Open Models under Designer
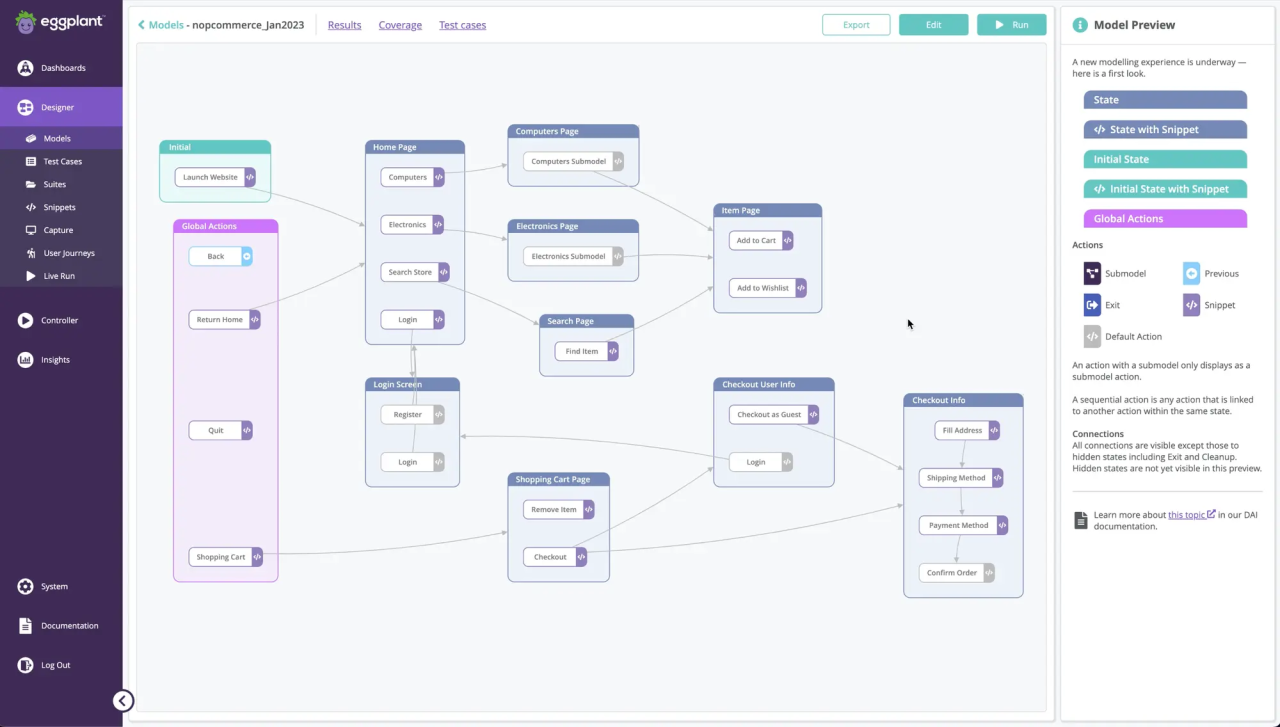 tap(61, 139)
